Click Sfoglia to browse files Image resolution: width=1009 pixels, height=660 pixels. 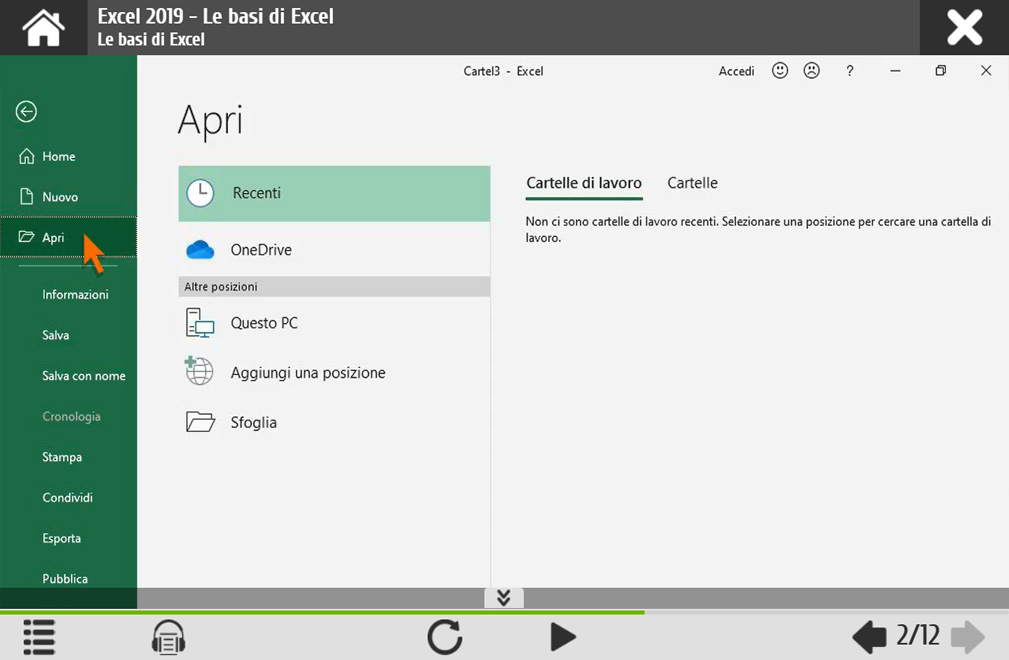[334, 422]
